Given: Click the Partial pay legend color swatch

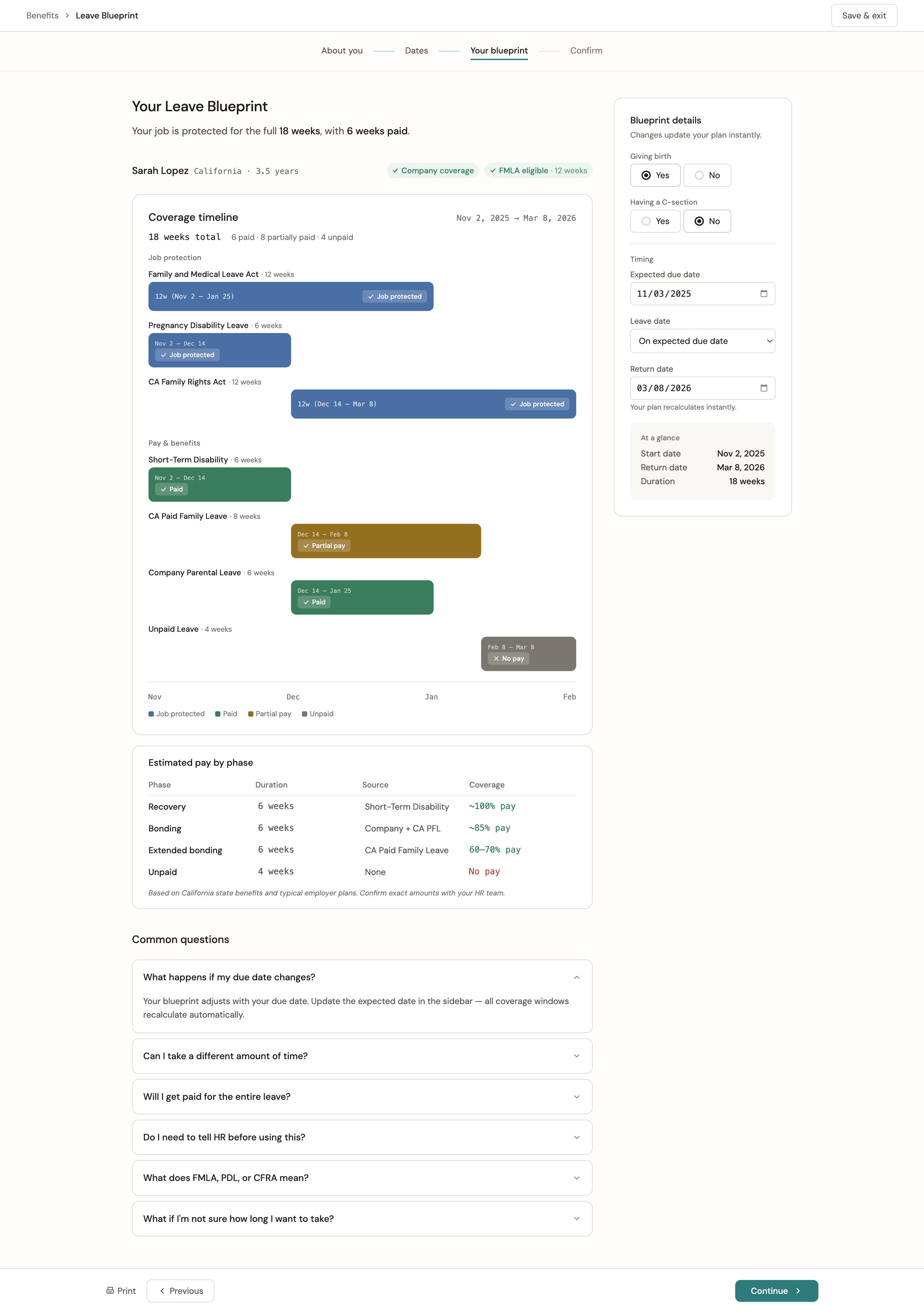Looking at the screenshot, I should coord(250,714).
